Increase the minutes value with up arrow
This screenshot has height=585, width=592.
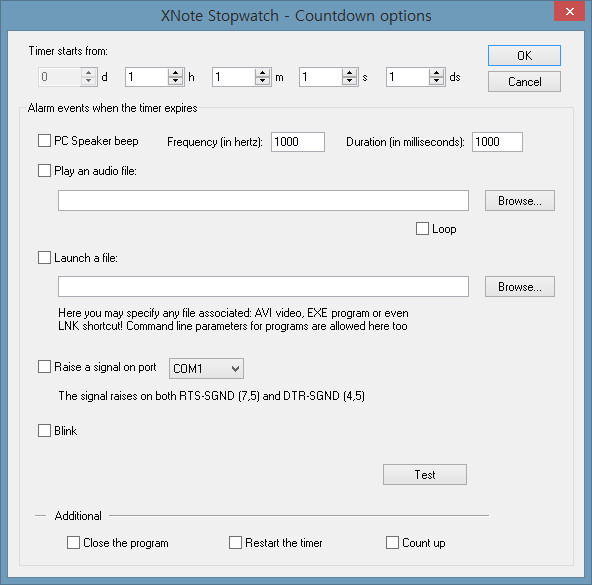(262, 73)
